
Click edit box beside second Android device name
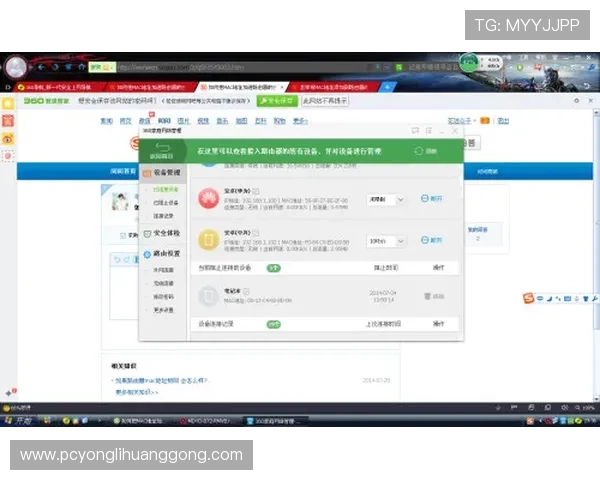(x=256, y=233)
